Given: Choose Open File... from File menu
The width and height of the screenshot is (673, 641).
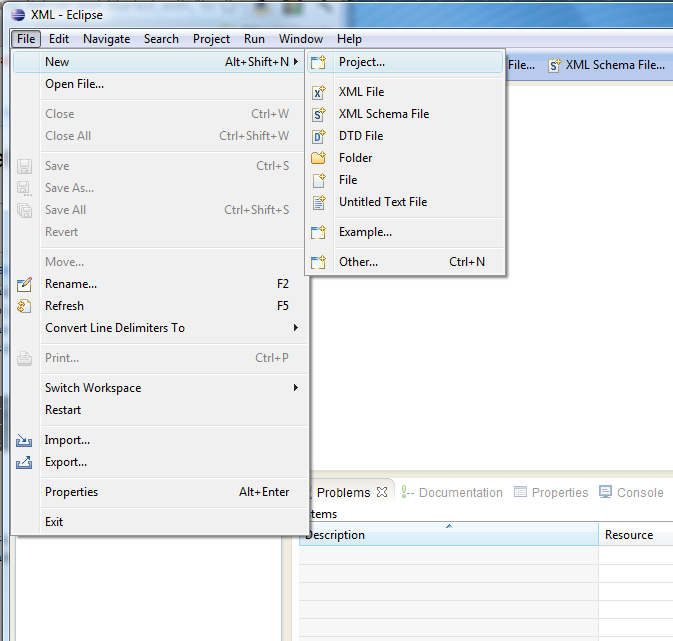Looking at the screenshot, I should (x=160, y=84).
